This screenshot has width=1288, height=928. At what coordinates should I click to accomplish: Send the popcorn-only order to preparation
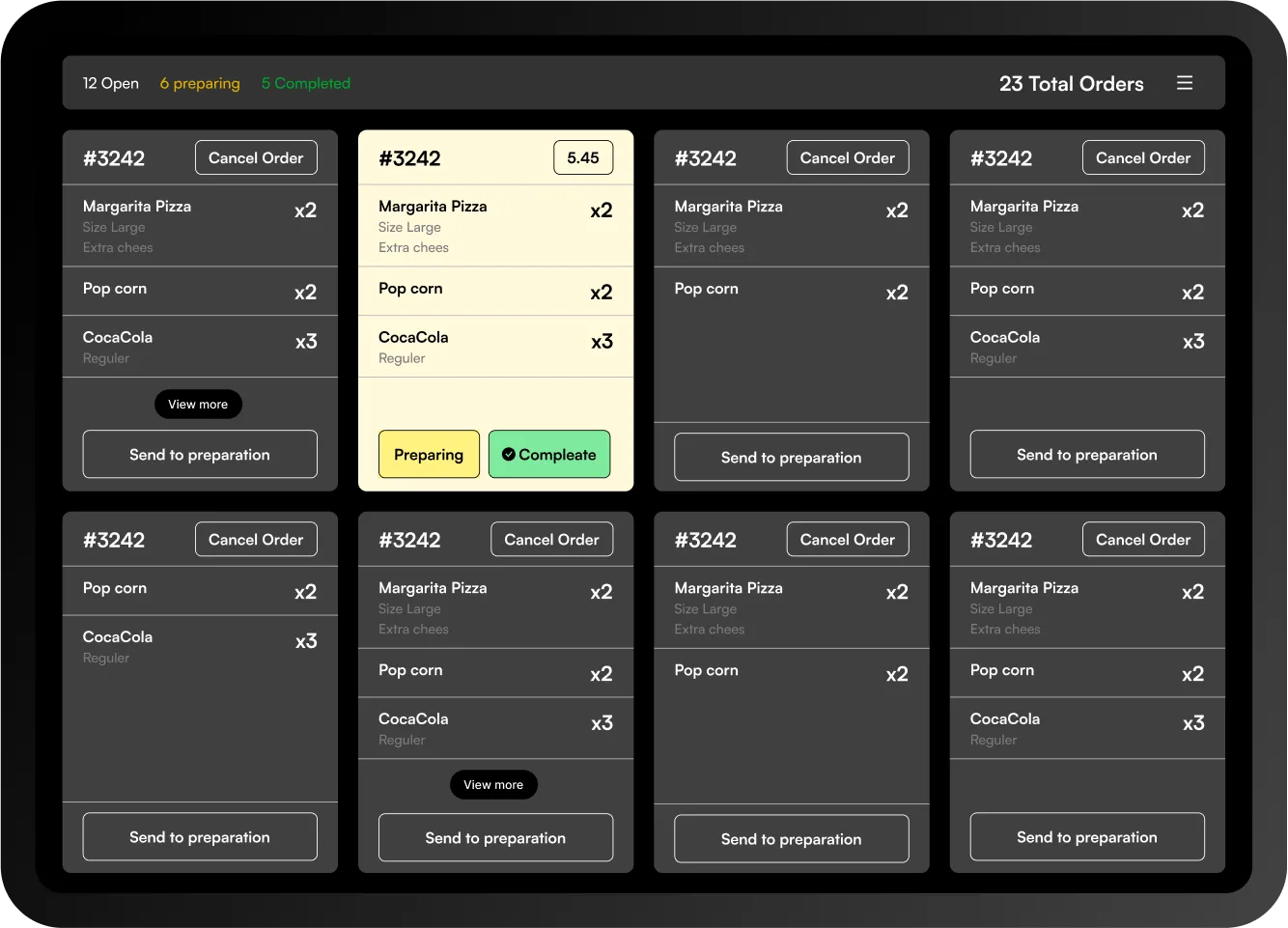[200, 836]
